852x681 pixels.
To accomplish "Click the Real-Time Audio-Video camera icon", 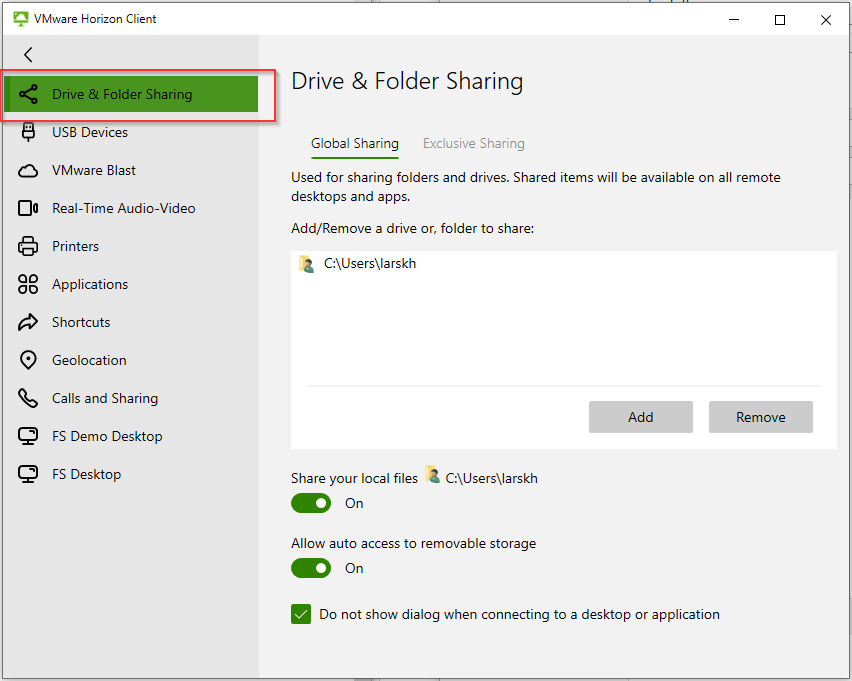I will click(28, 209).
